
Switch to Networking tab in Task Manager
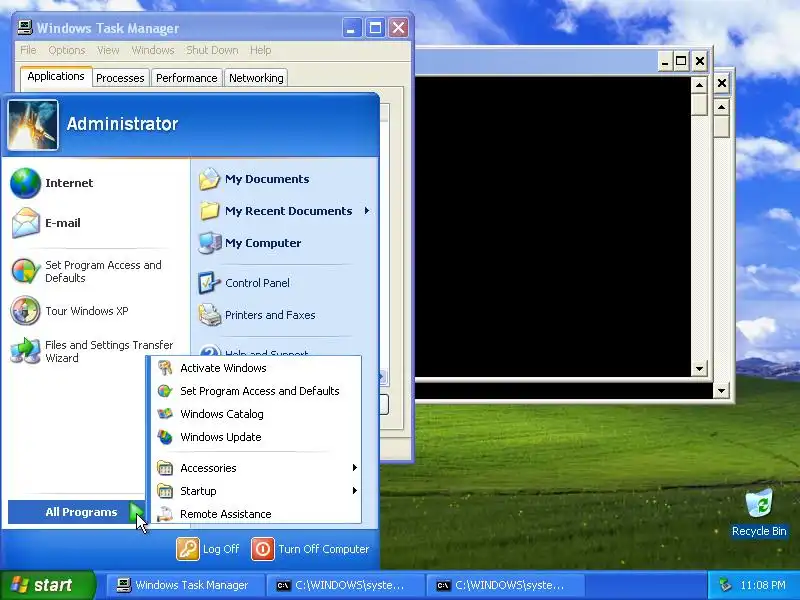(x=256, y=78)
